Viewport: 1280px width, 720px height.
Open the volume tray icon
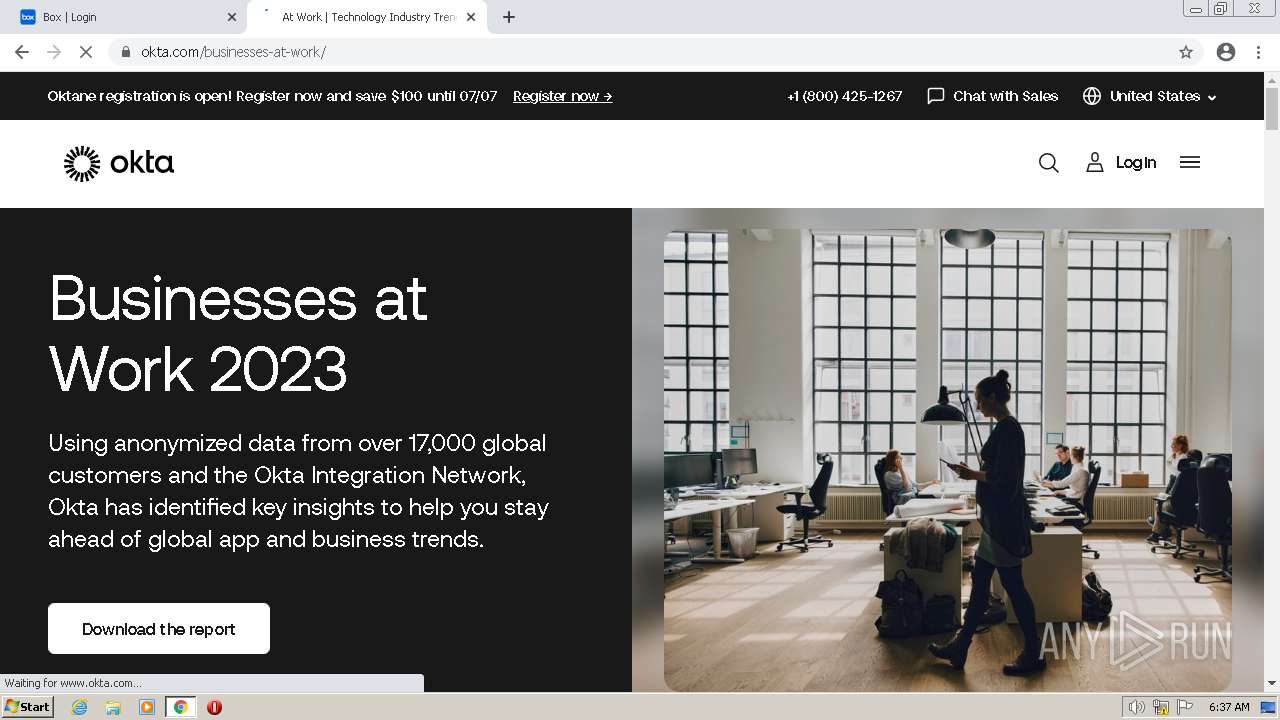(x=1136, y=707)
